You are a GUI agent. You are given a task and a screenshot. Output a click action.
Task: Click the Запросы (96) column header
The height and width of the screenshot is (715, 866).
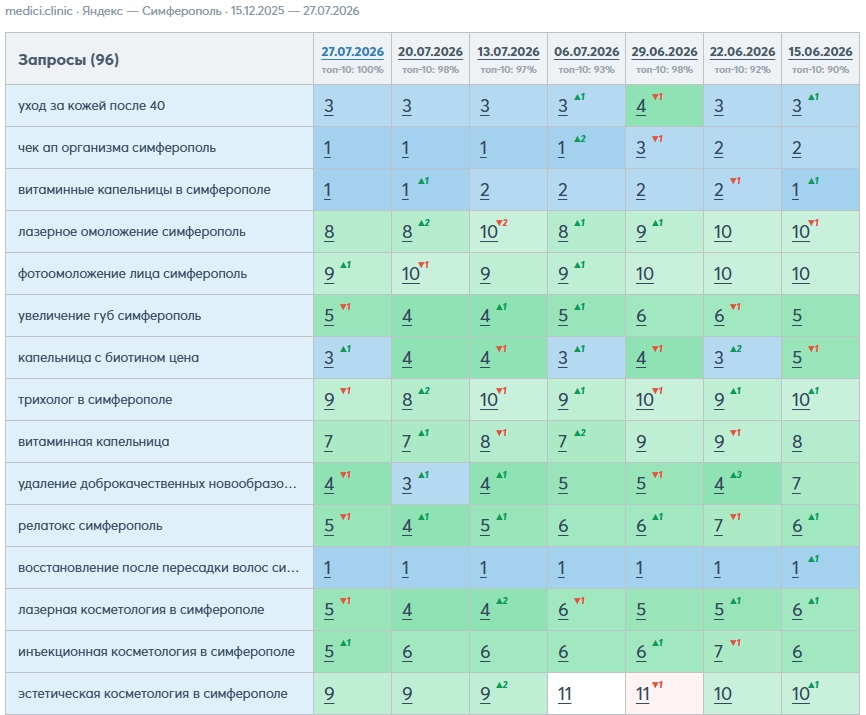pos(68,60)
